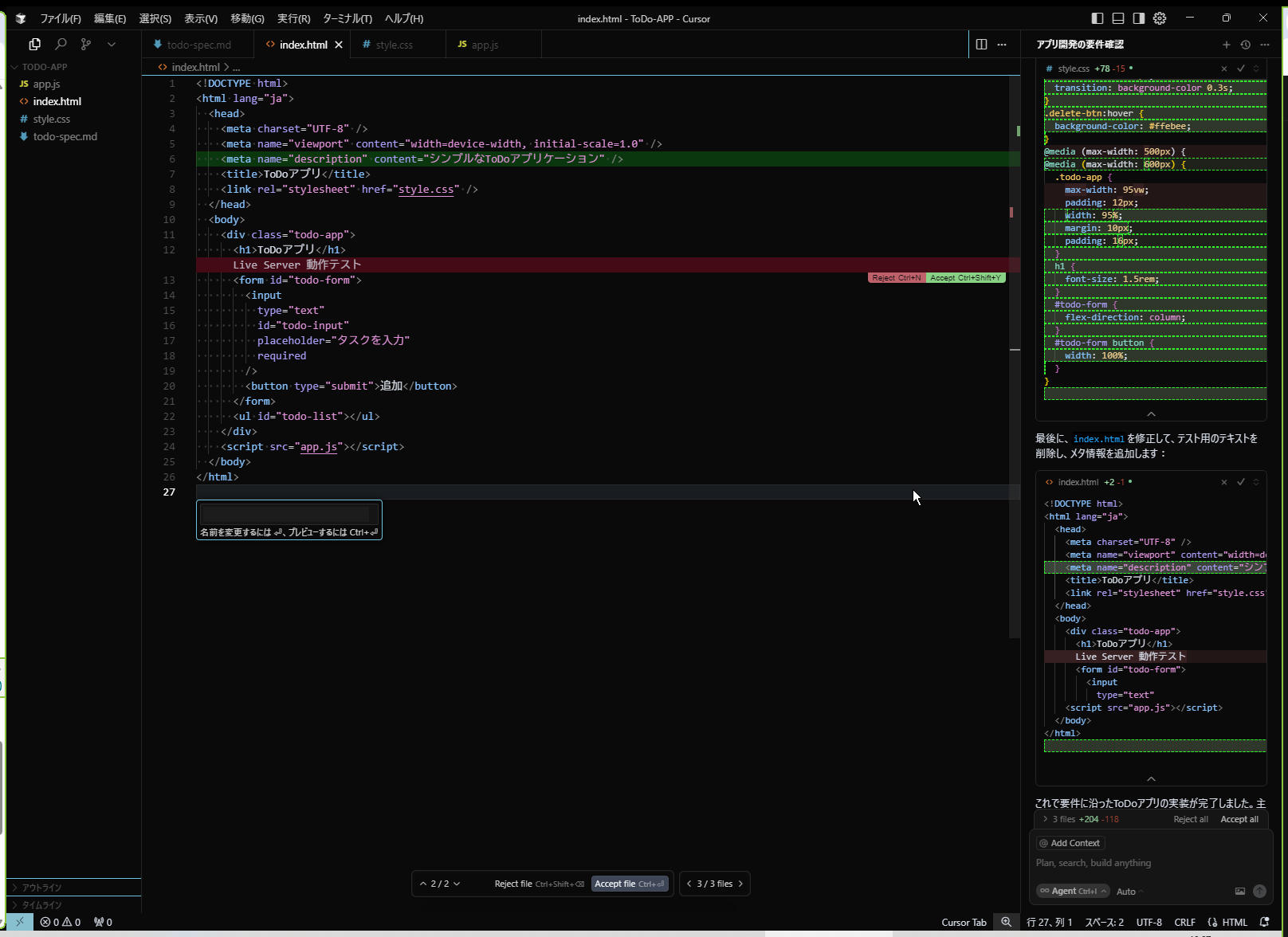The width and height of the screenshot is (1288, 937).
Task: Open the Source Control view icon
Action: pyautogui.click(x=86, y=45)
